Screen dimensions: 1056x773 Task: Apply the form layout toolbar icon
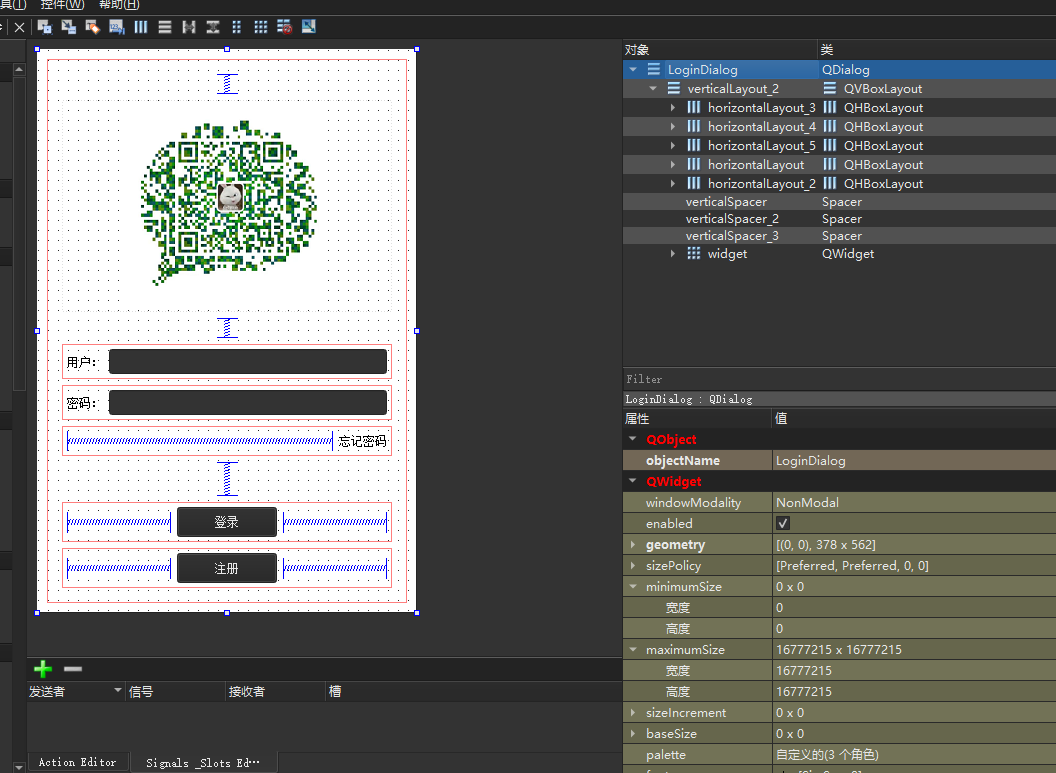pos(236,27)
